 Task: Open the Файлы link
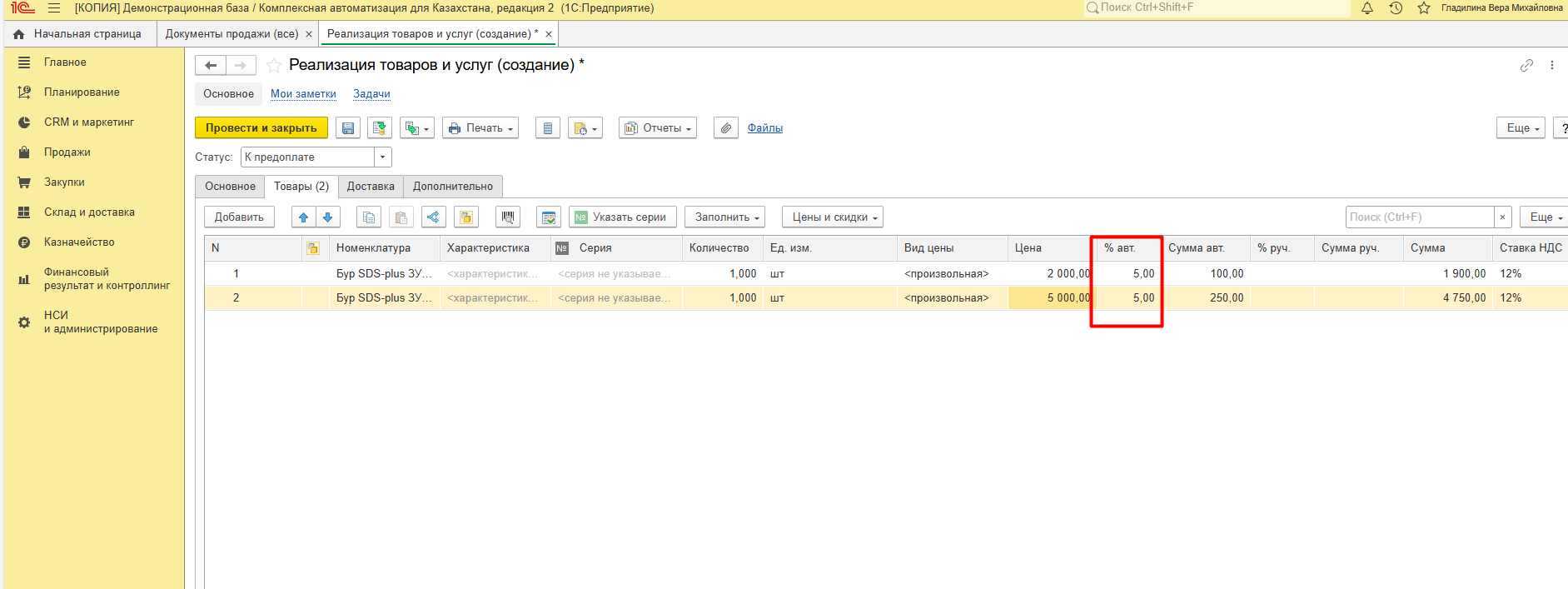pos(764,128)
